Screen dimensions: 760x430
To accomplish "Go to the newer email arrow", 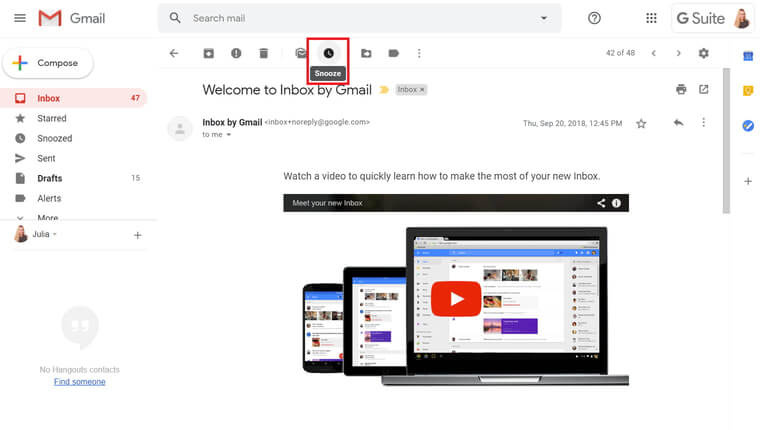I will 653,53.
